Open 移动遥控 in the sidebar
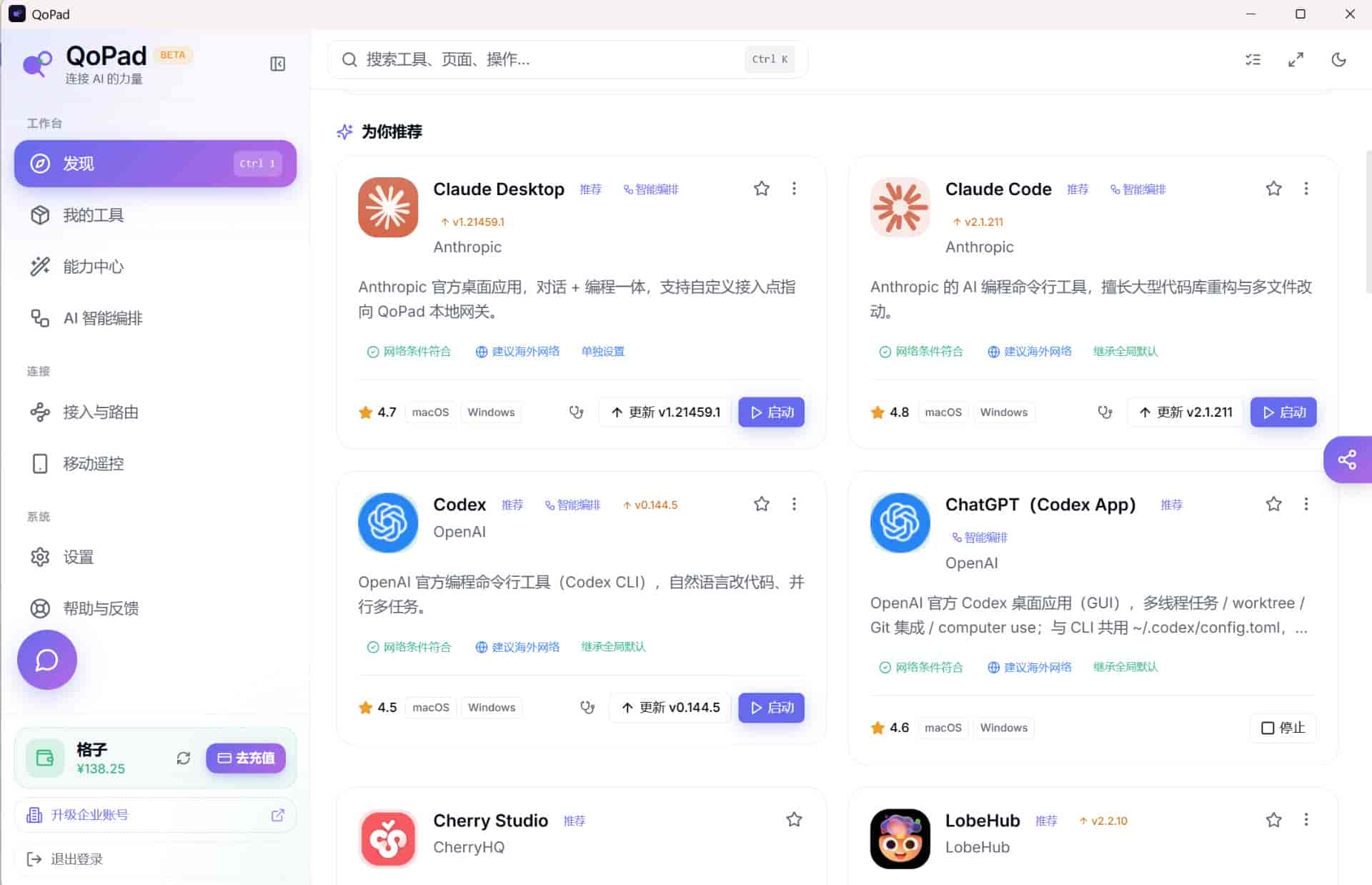This screenshot has height=885, width=1372. coord(155,463)
